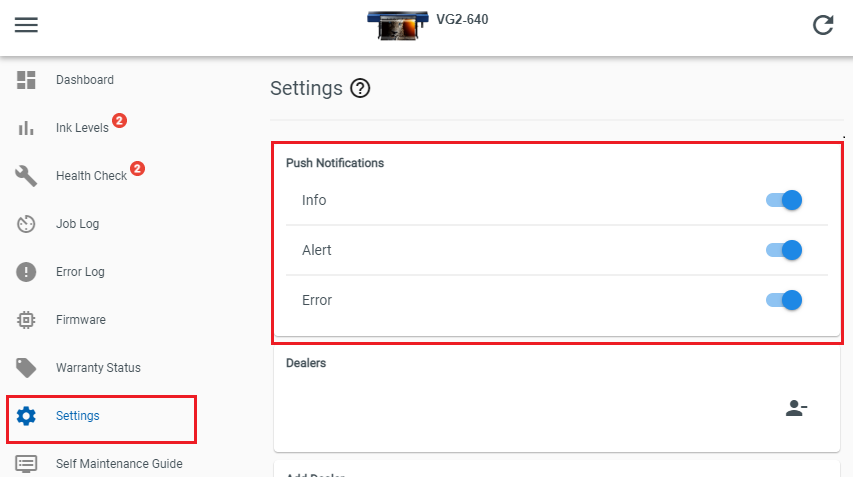Turn off the Alert notification switch

(784, 250)
